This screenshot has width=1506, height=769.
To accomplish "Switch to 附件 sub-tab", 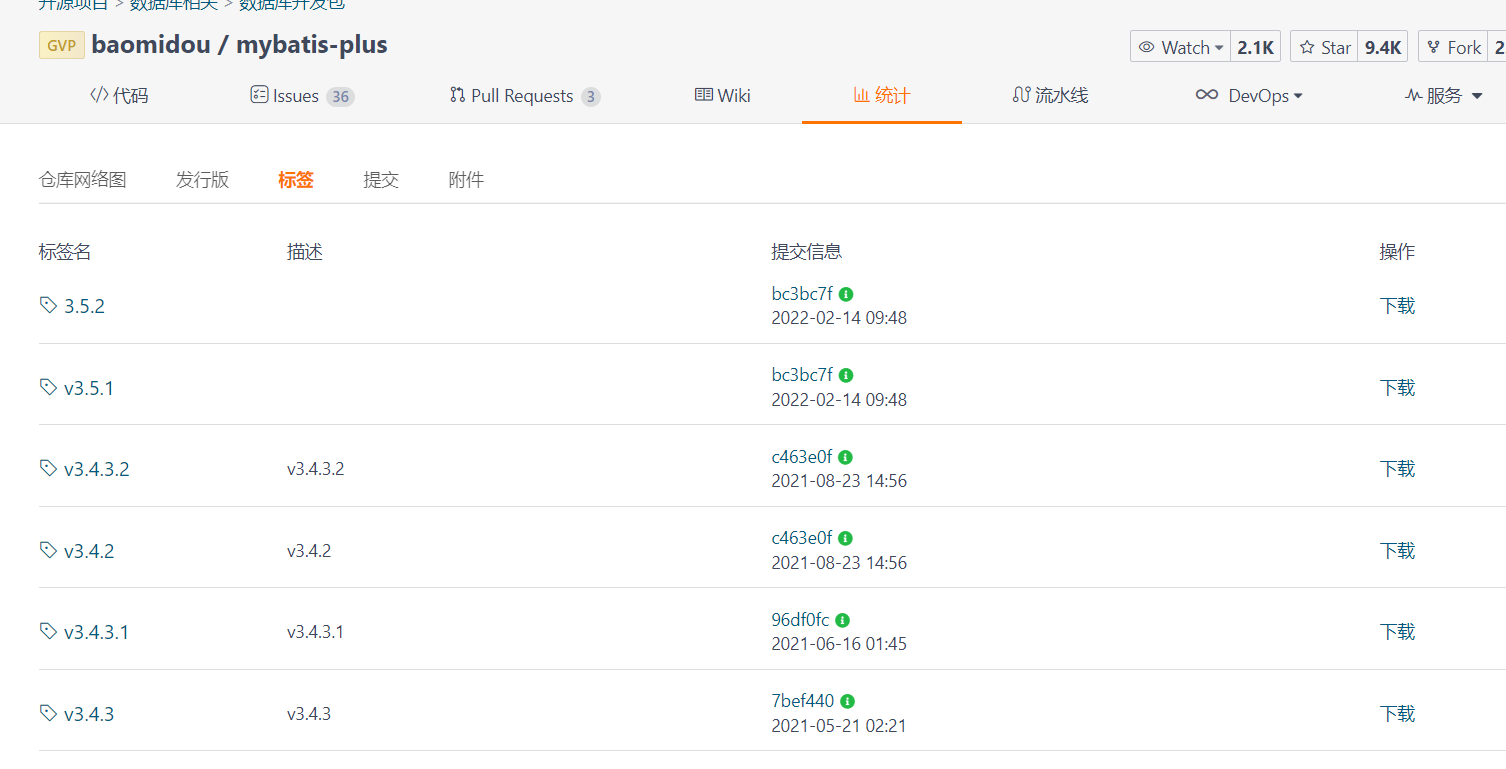I will [466, 180].
